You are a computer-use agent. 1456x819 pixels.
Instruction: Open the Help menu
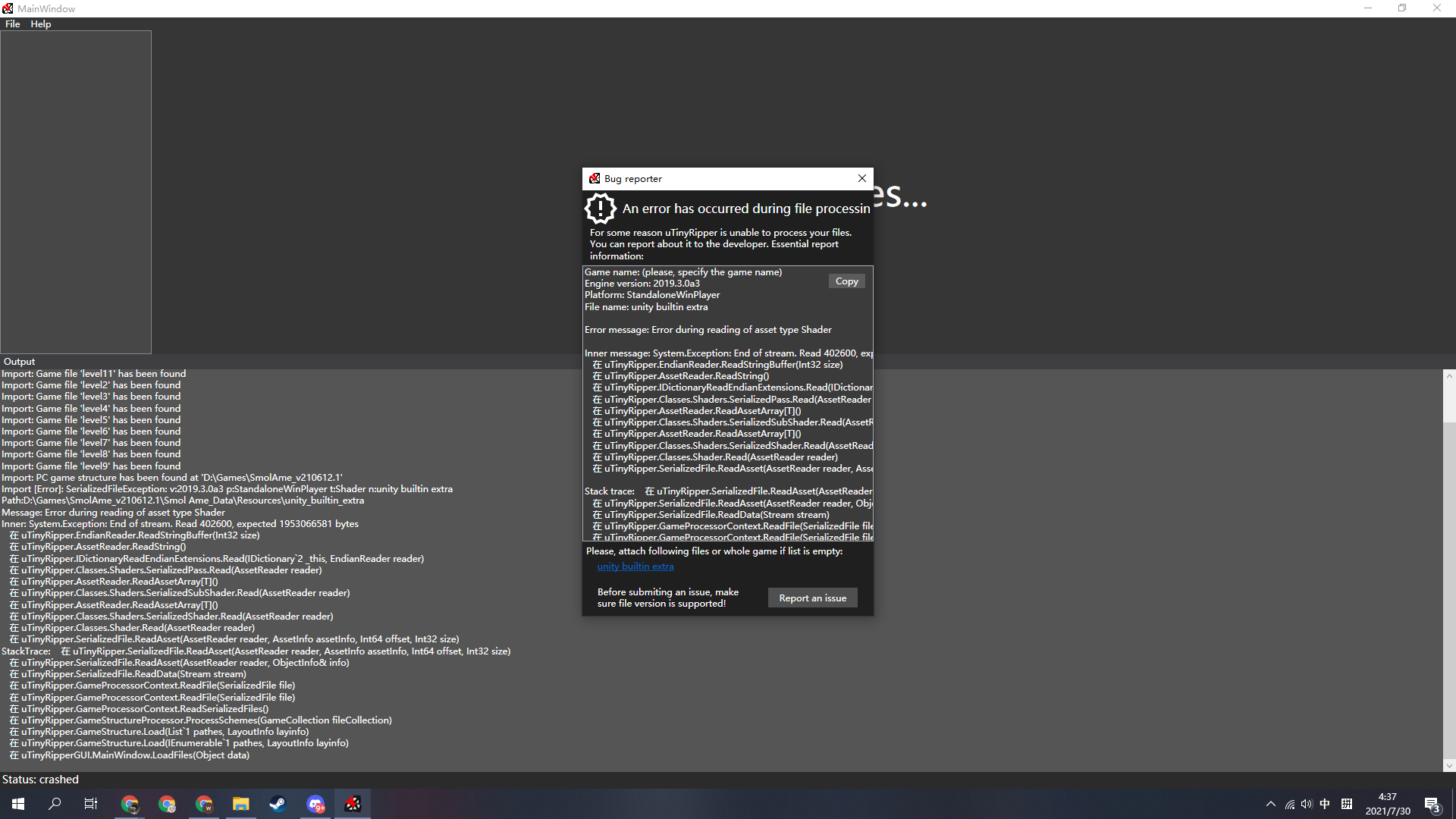click(41, 24)
